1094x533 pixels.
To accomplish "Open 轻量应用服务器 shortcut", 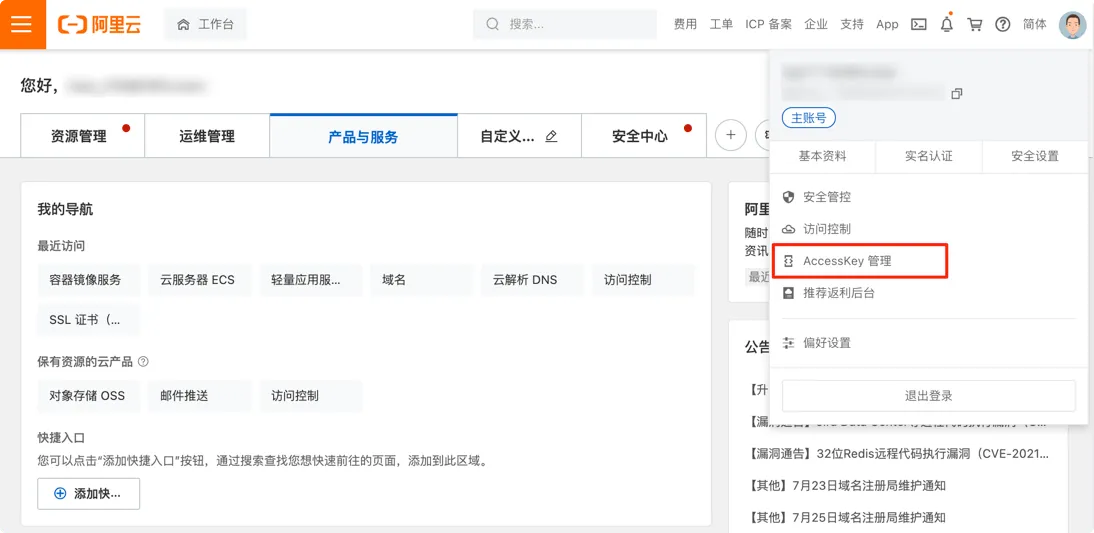I will click(x=310, y=280).
